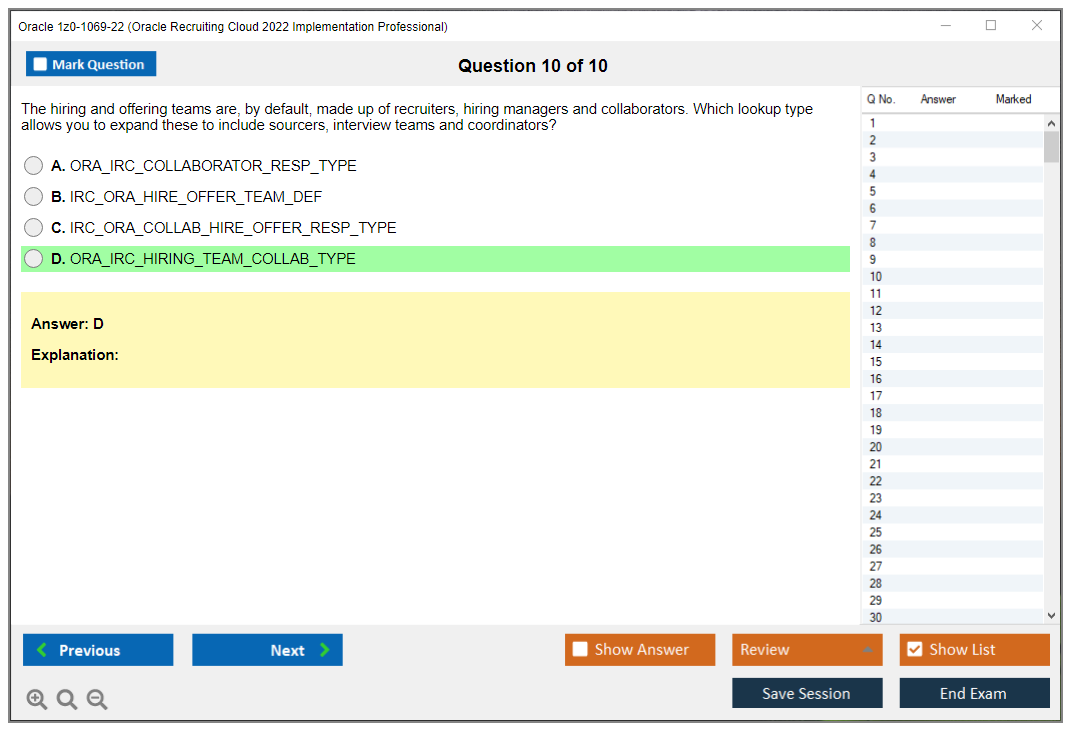Click the green back chevron on Previous
The height and width of the screenshot is (735, 1075).
click(x=41, y=649)
